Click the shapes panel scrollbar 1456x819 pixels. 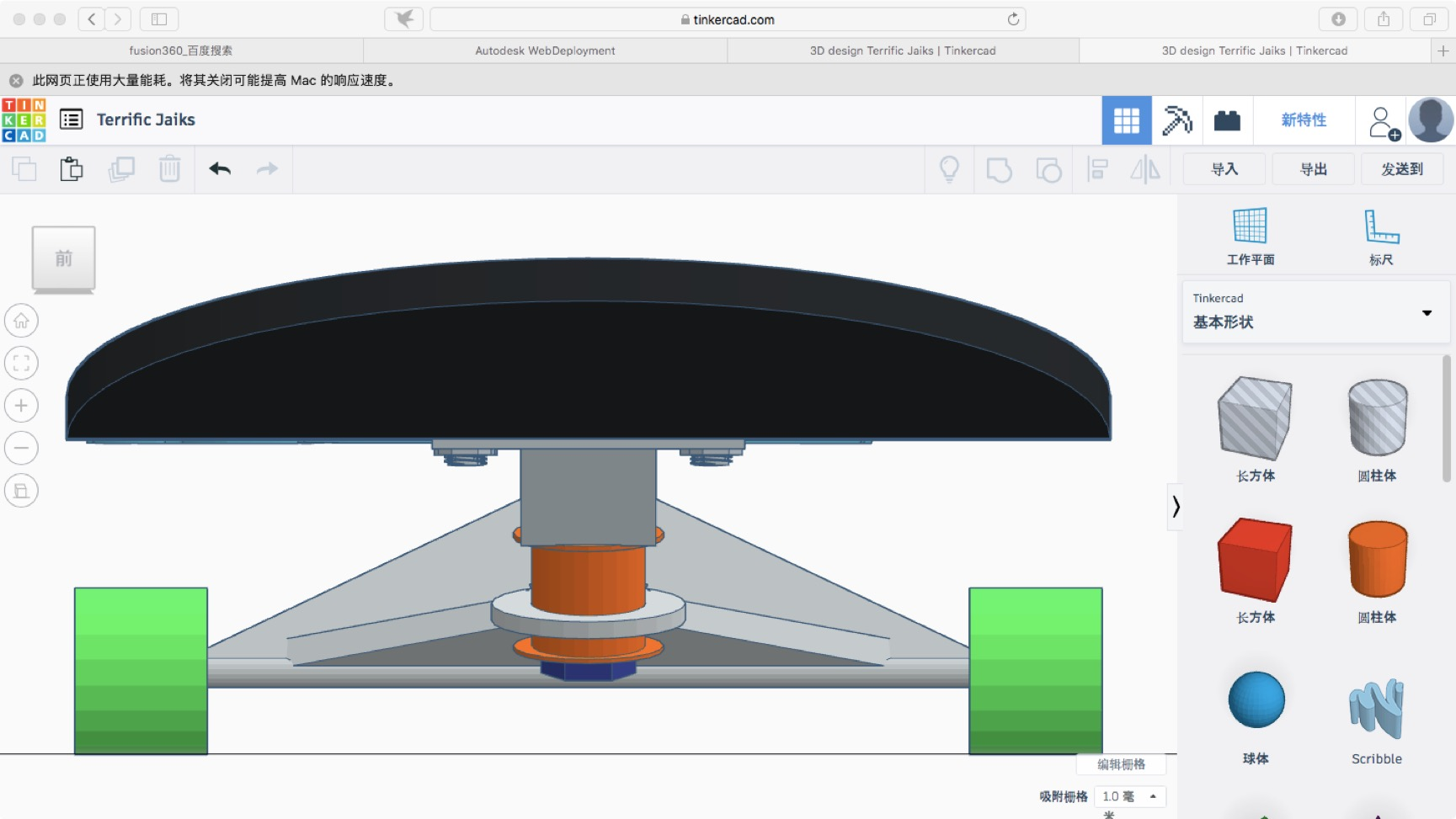(x=1447, y=418)
